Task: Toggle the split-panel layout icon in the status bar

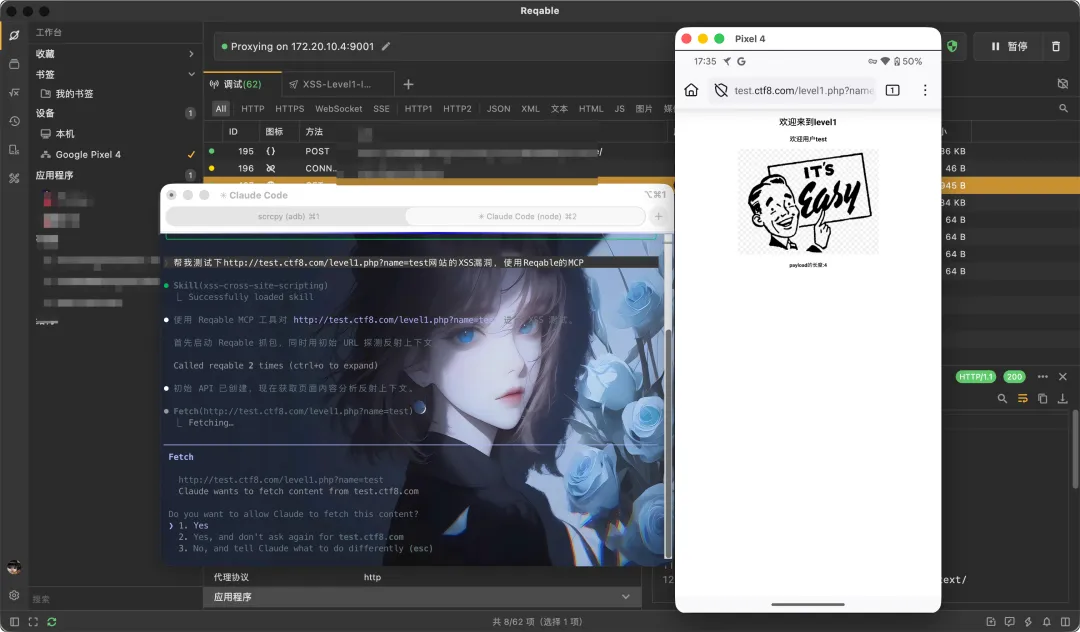Action: coord(1066,622)
